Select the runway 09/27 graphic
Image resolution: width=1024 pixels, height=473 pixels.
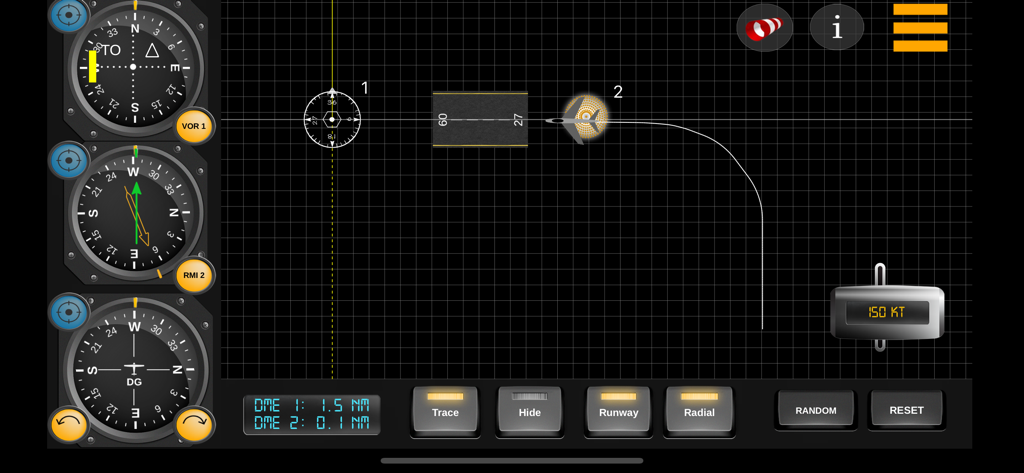point(480,120)
